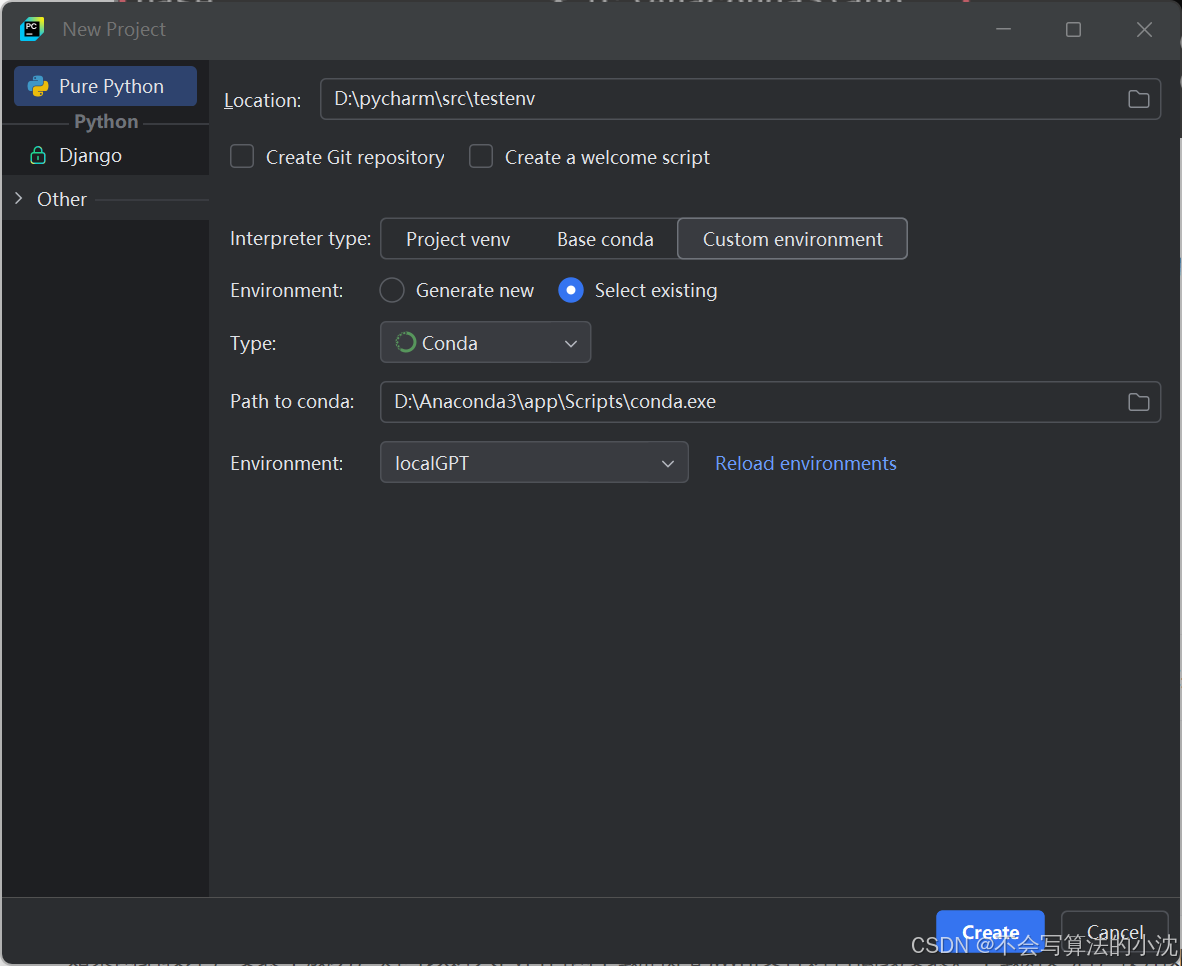1182x966 pixels.
Task: Select Pure Python project type
Action: pyautogui.click(x=106, y=86)
